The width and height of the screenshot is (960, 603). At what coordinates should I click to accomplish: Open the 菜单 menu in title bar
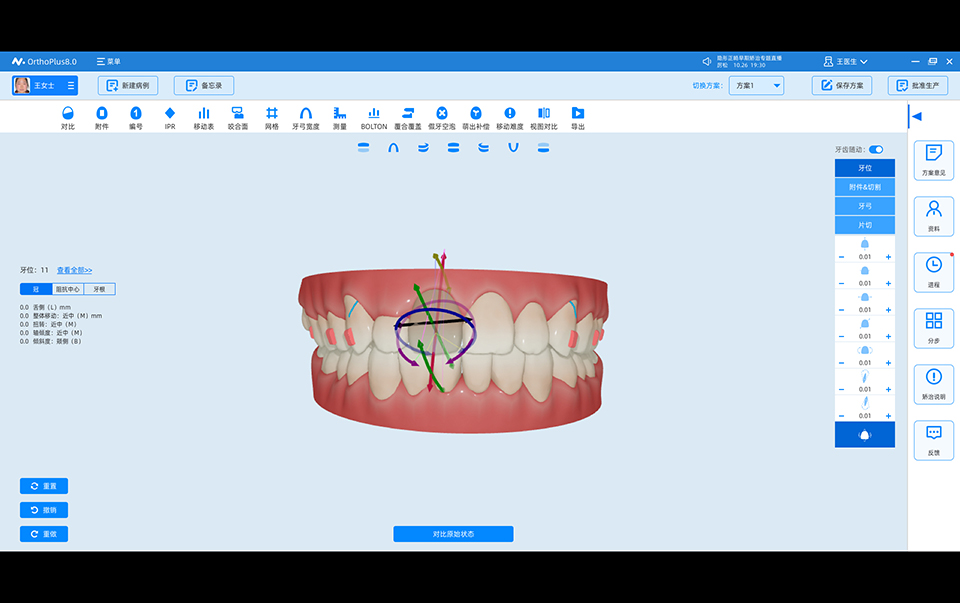[108, 61]
